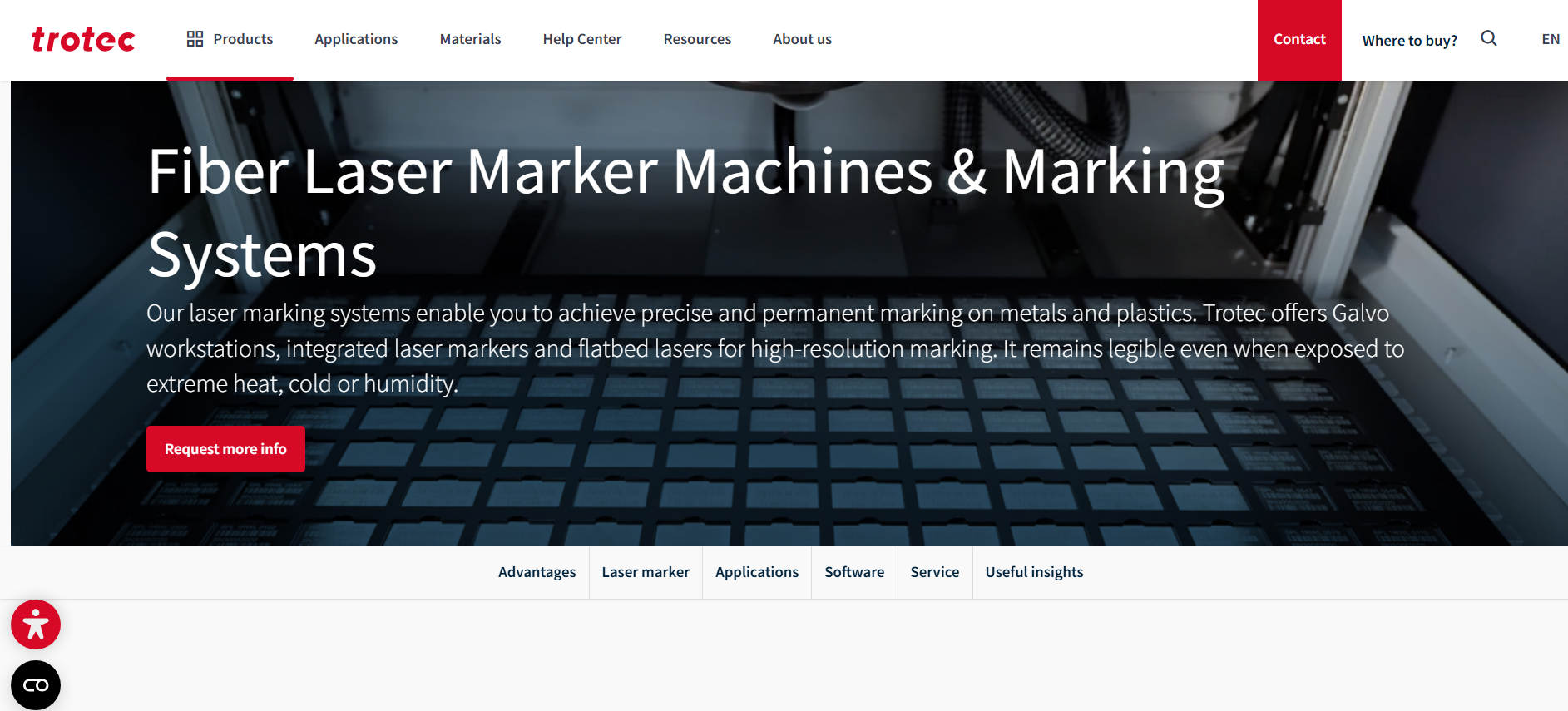Open the Help Center menu
This screenshot has width=1568, height=711.
click(x=582, y=39)
